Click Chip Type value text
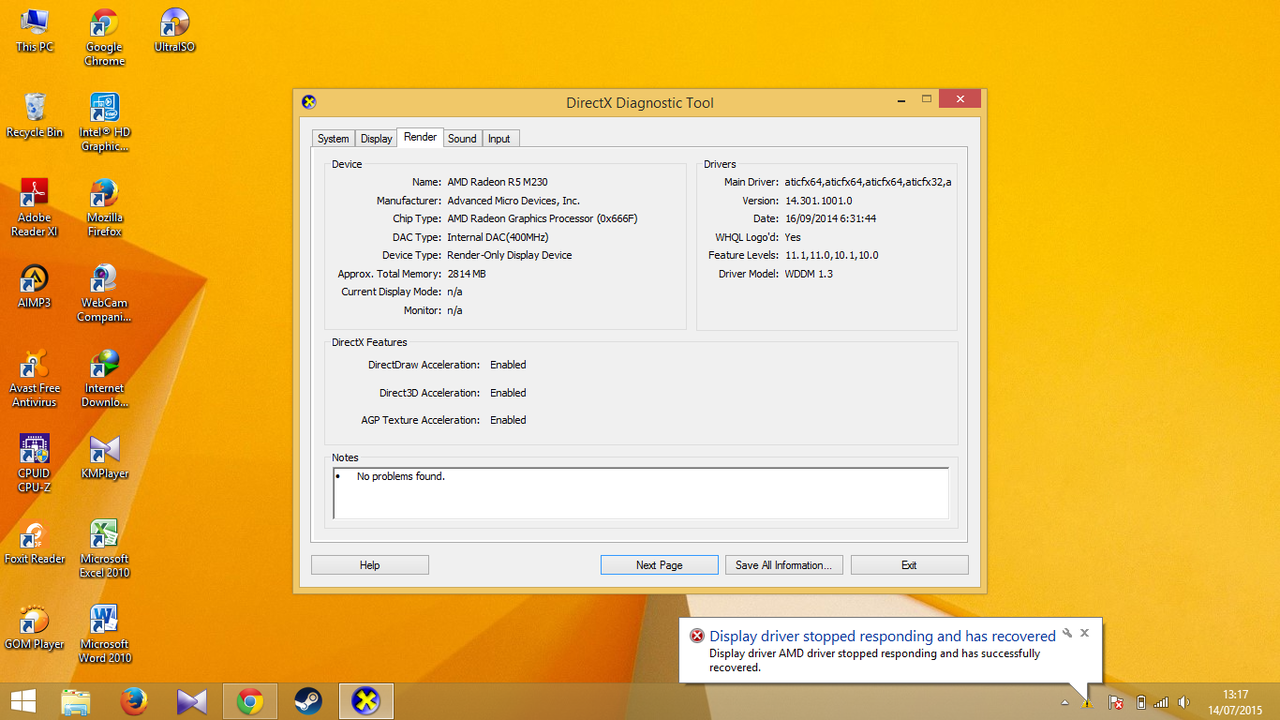1280x720 pixels. 542,218
